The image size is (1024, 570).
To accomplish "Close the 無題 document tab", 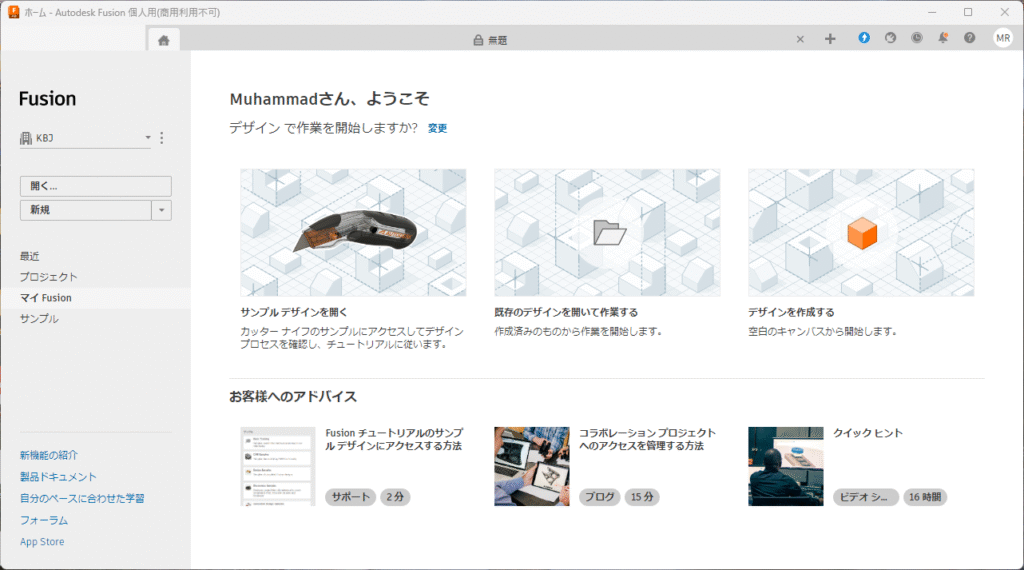I will (800, 39).
